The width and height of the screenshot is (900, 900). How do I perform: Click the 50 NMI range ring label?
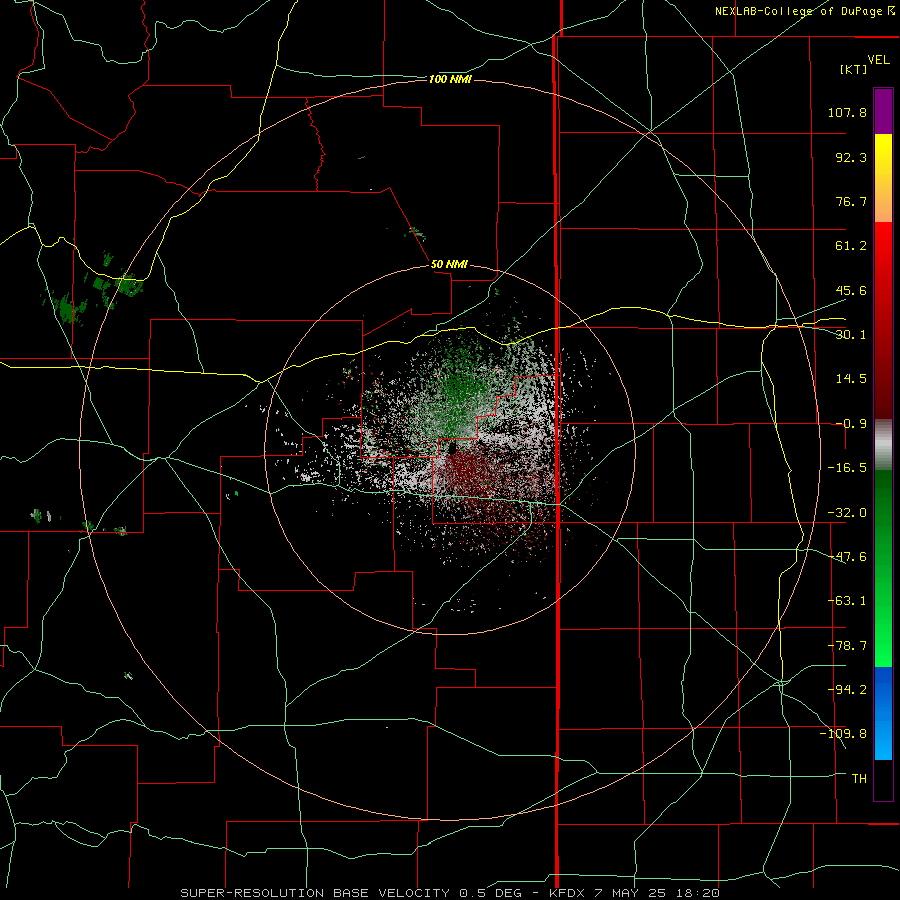[449, 264]
